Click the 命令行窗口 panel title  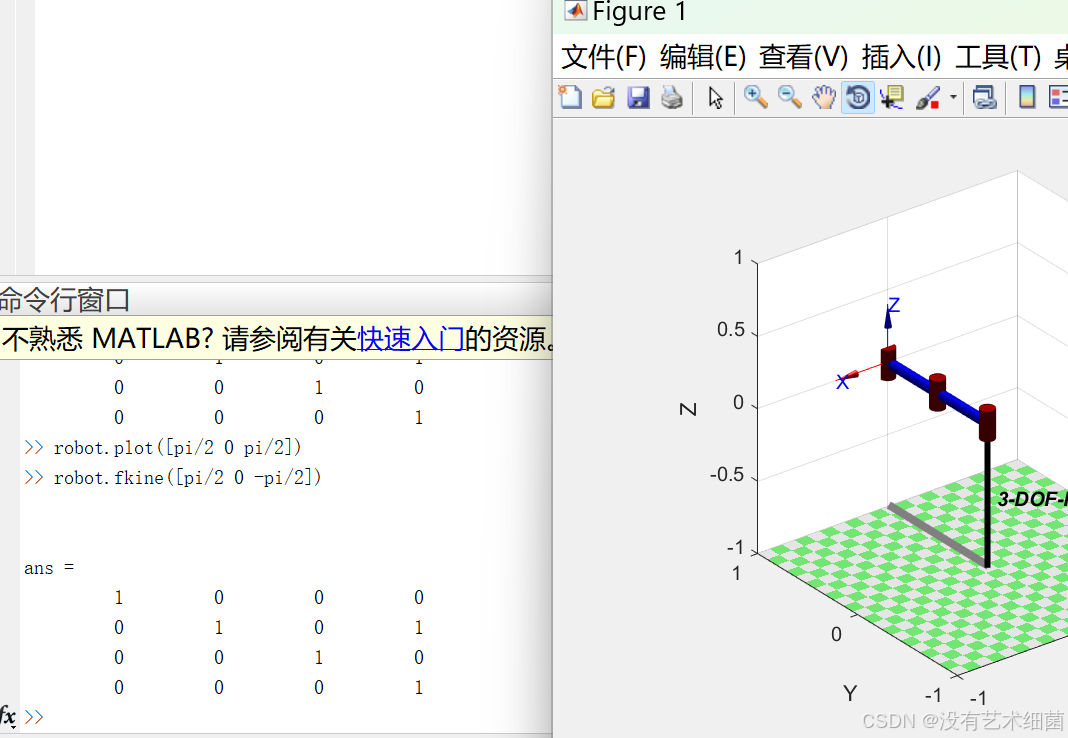click(x=64, y=300)
